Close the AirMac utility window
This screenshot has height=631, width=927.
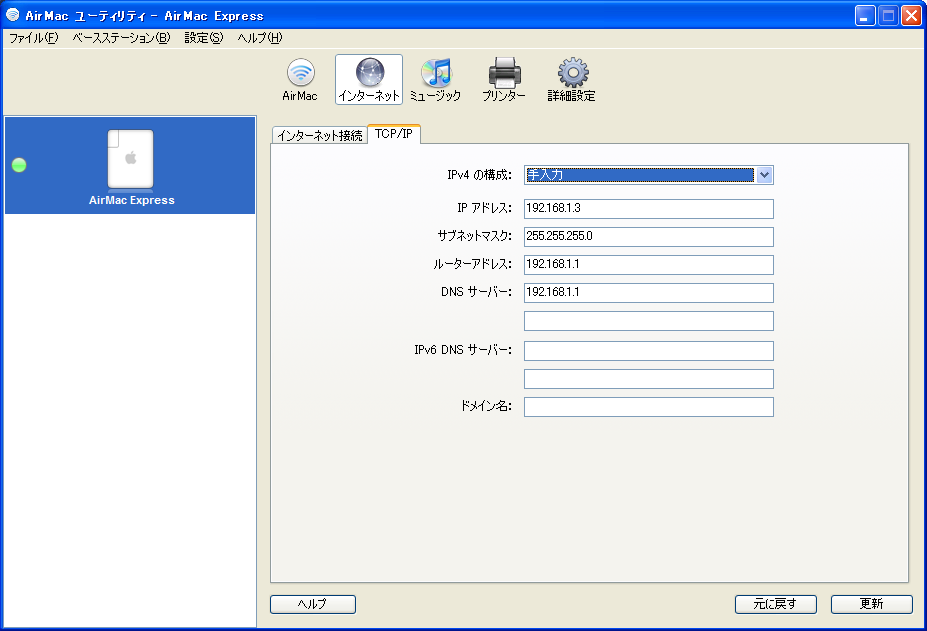pyautogui.click(x=911, y=16)
